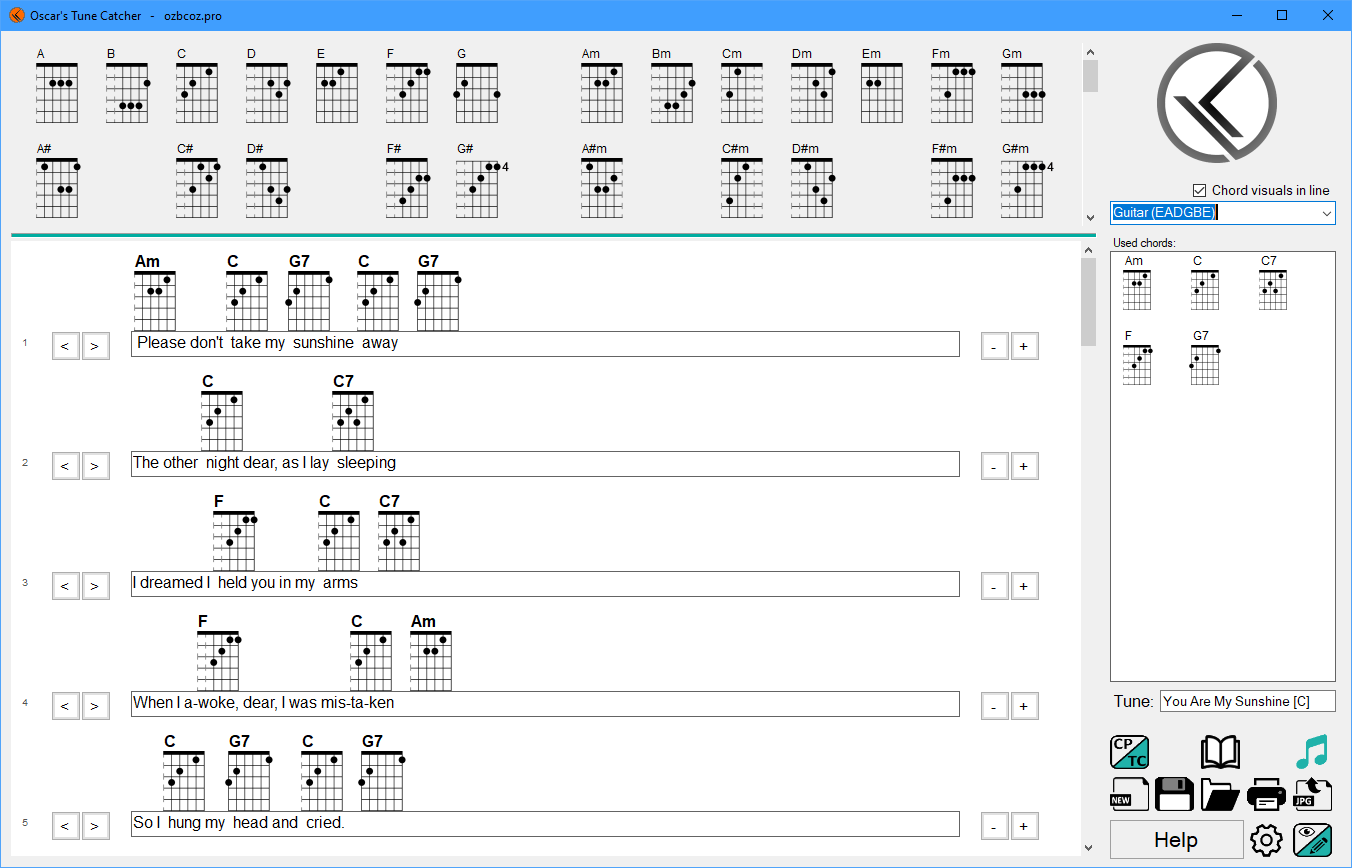Click chord palette scroll down arrow

(1090, 217)
